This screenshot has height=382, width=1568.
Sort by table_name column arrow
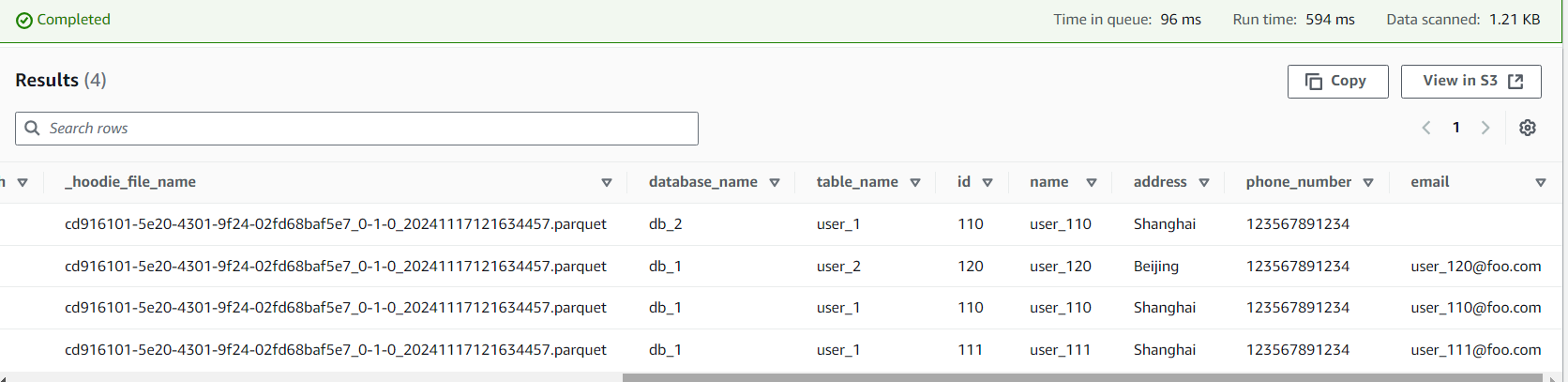(915, 182)
